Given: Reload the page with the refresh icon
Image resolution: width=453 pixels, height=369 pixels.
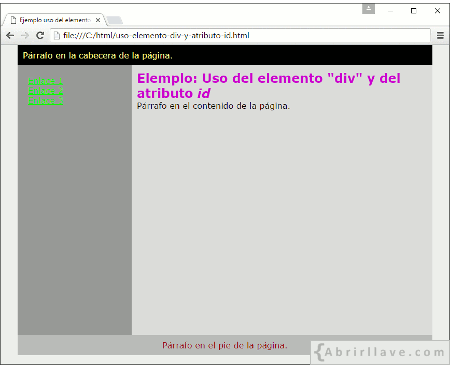Looking at the screenshot, I should (x=40, y=35).
